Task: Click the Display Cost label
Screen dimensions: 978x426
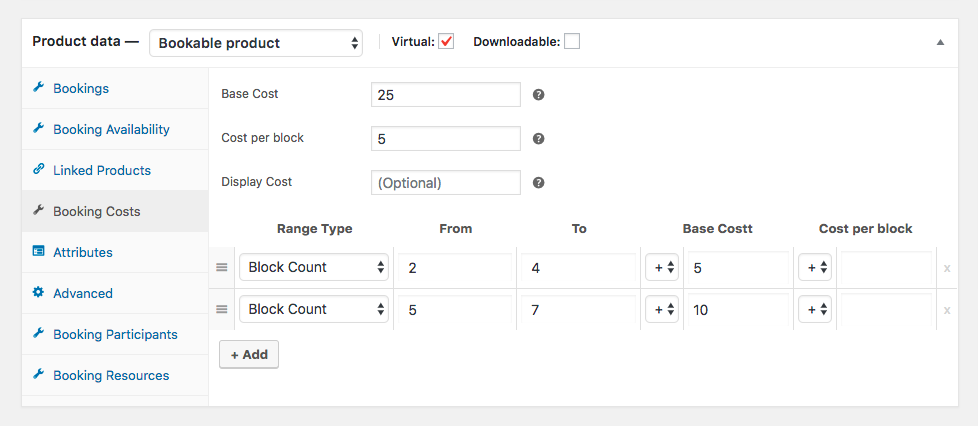Action: click(x=256, y=182)
